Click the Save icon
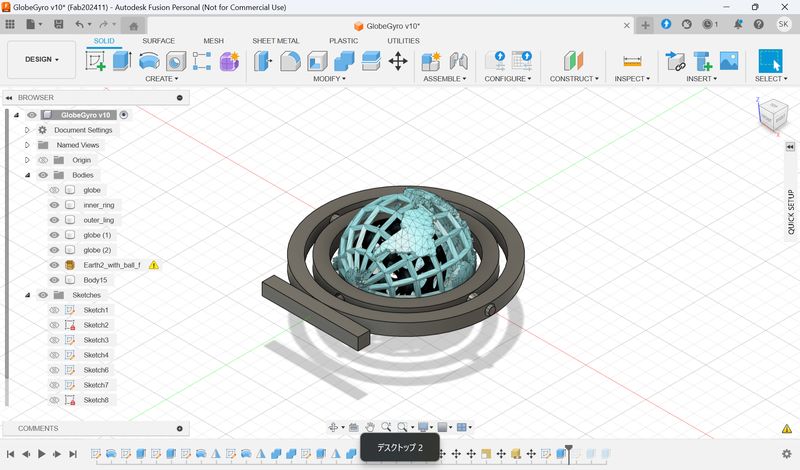The image size is (800, 470). coord(59,24)
